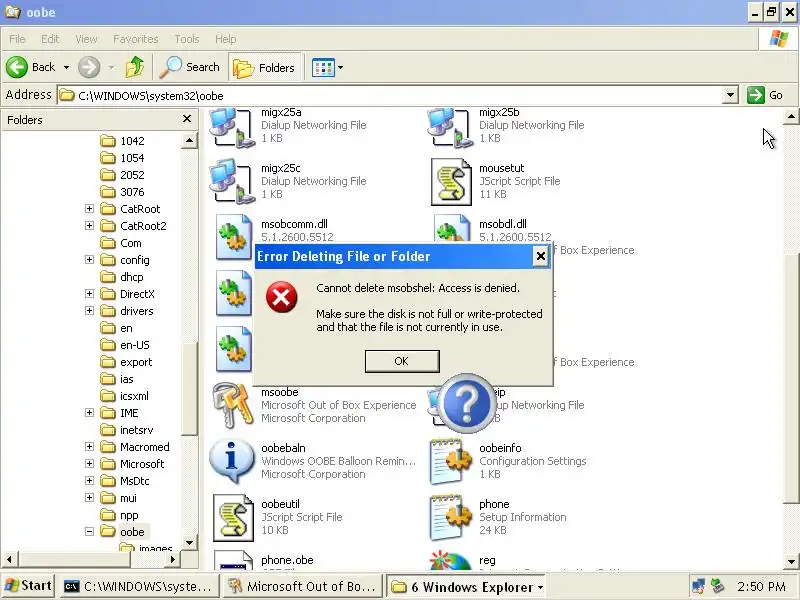Select the oobeutil JScript file icon
800x600 pixels.
233,517
